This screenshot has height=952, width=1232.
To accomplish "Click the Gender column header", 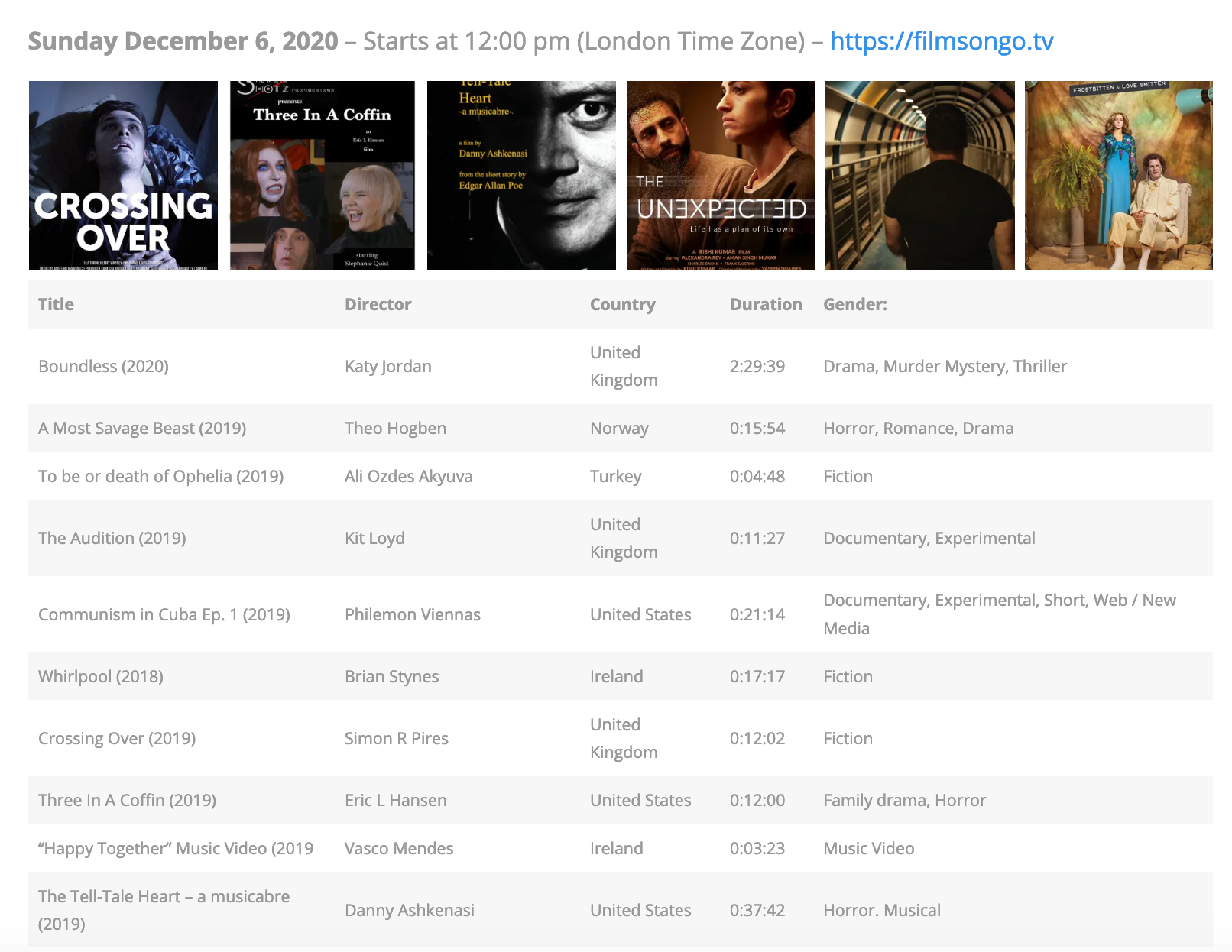I will coord(854,304).
